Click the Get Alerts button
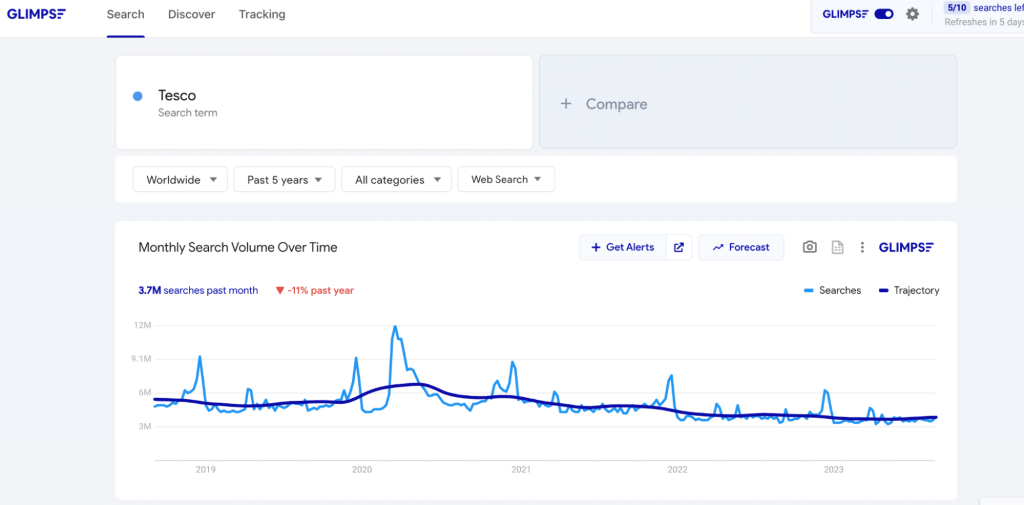Viewport: 1024px width, 505px height. tap(622, 247)
